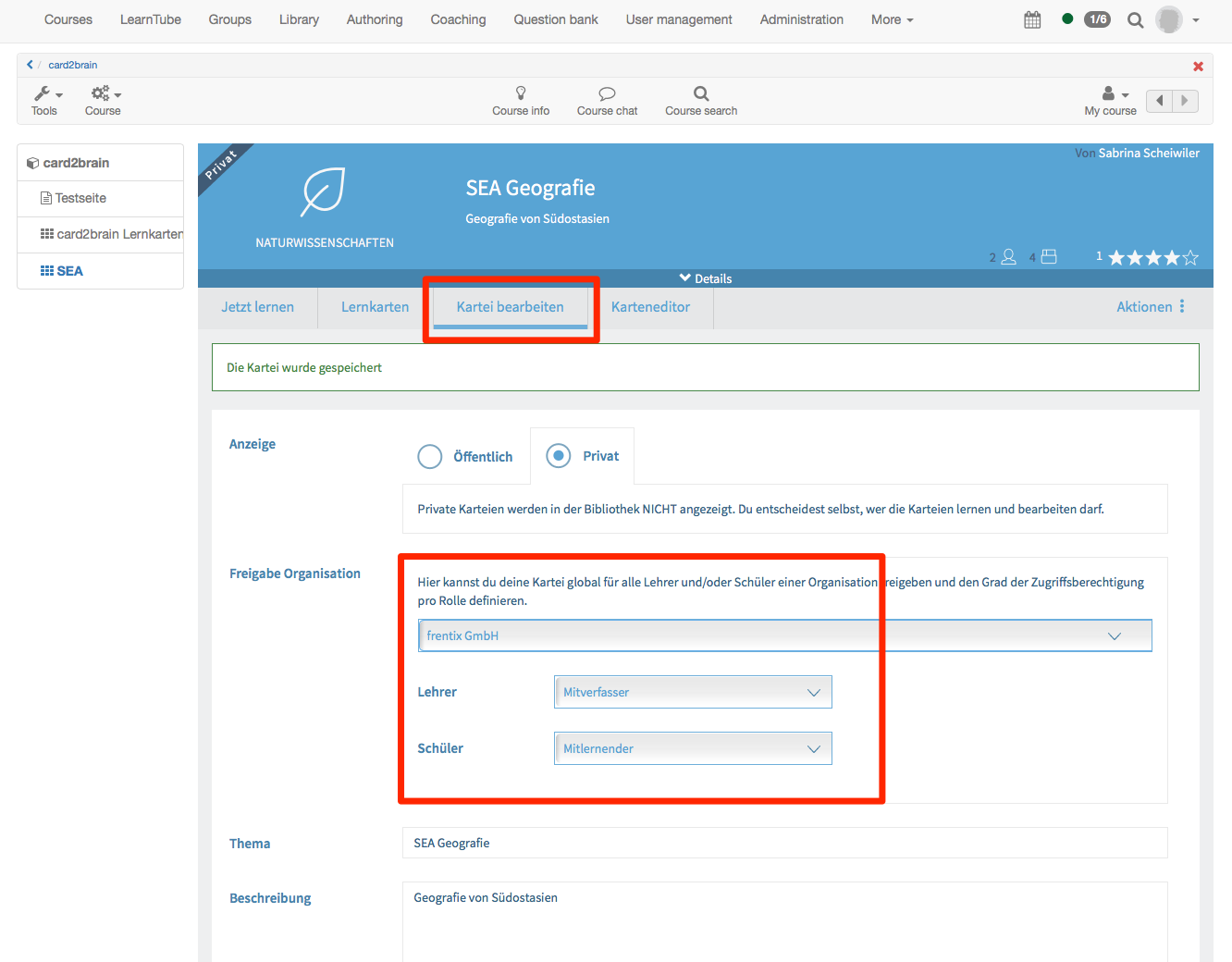
Task: Expand the Details section of the header
Action: coord(706,278)
